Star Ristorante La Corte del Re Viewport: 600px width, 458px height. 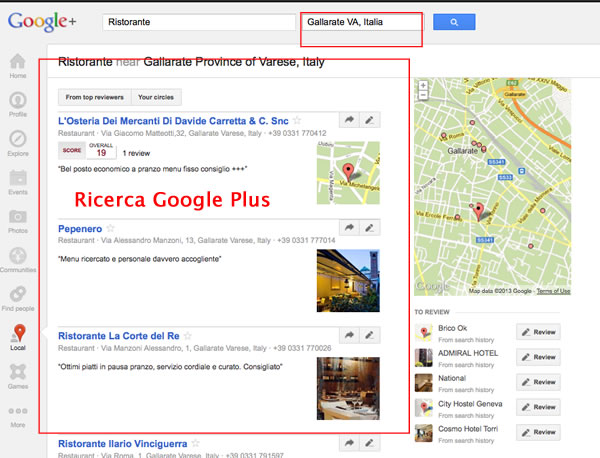[188, 336]
